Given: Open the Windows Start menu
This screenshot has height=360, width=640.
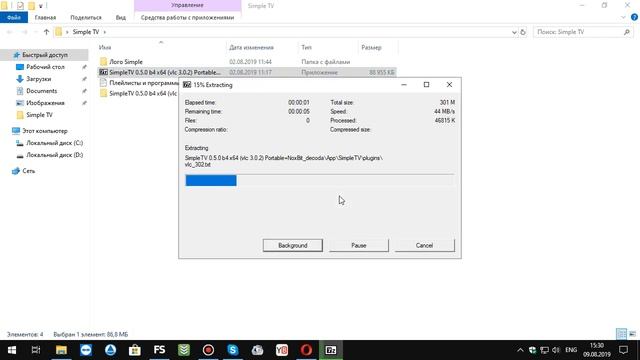Looking at the screenshot, I should [12, 350].
